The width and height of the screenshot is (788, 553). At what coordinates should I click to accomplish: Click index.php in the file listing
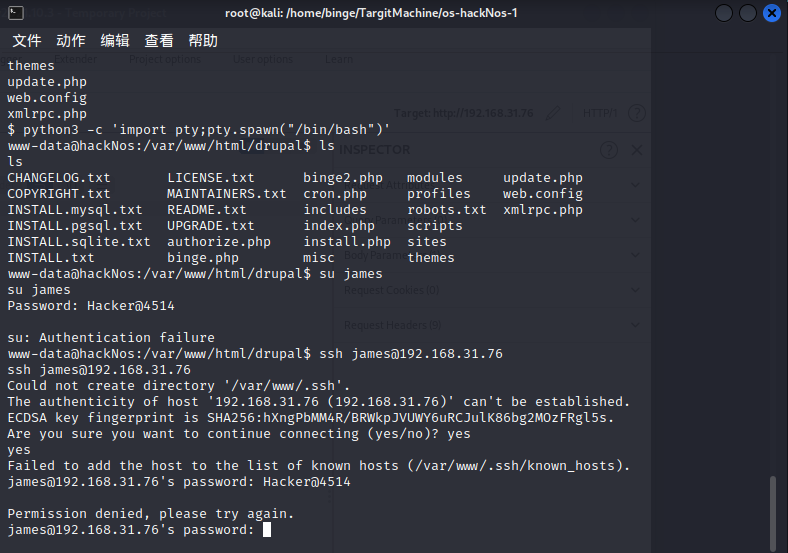point(339,226)
